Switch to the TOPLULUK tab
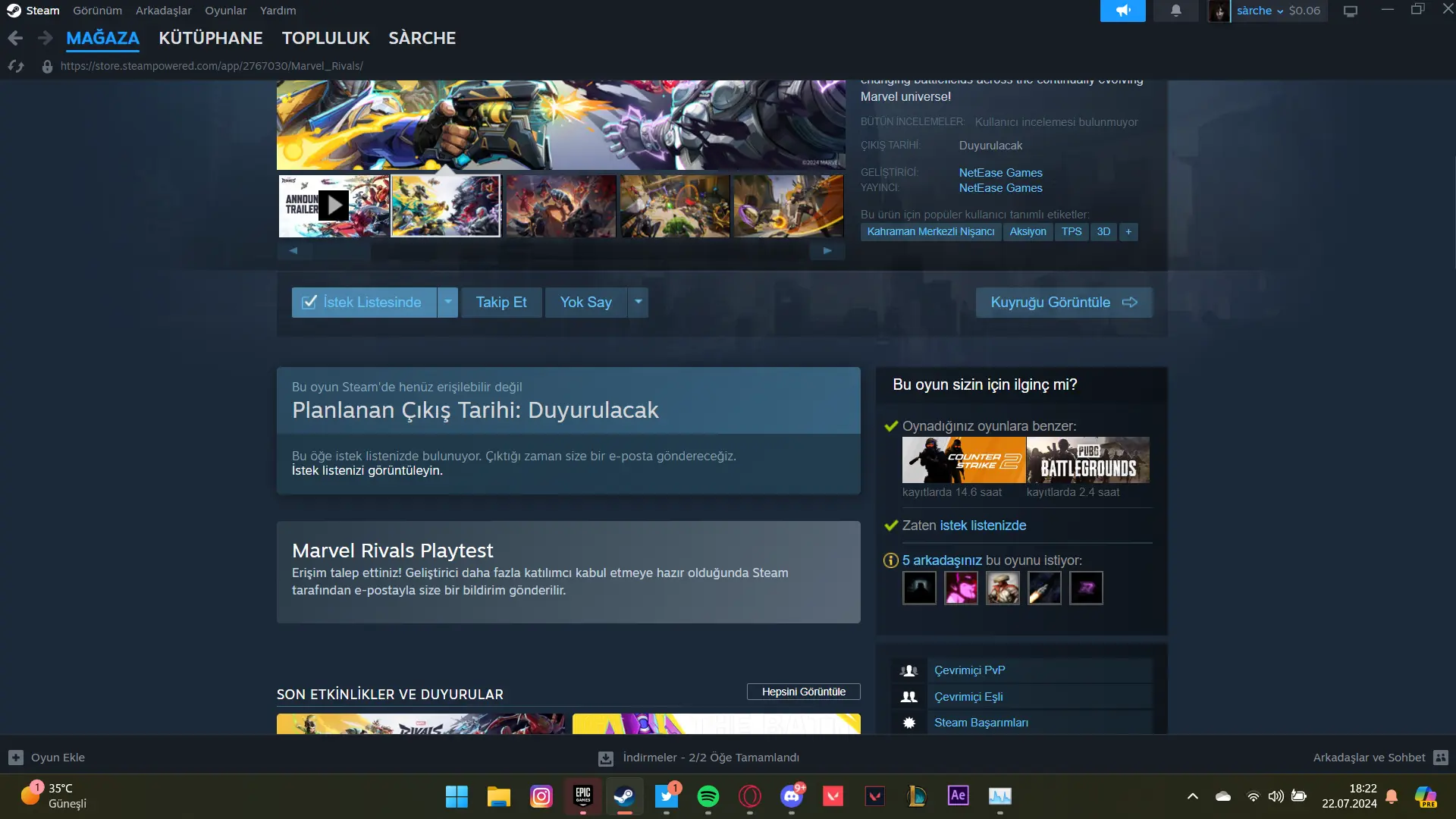The image size is (1456, 819). 326,38
